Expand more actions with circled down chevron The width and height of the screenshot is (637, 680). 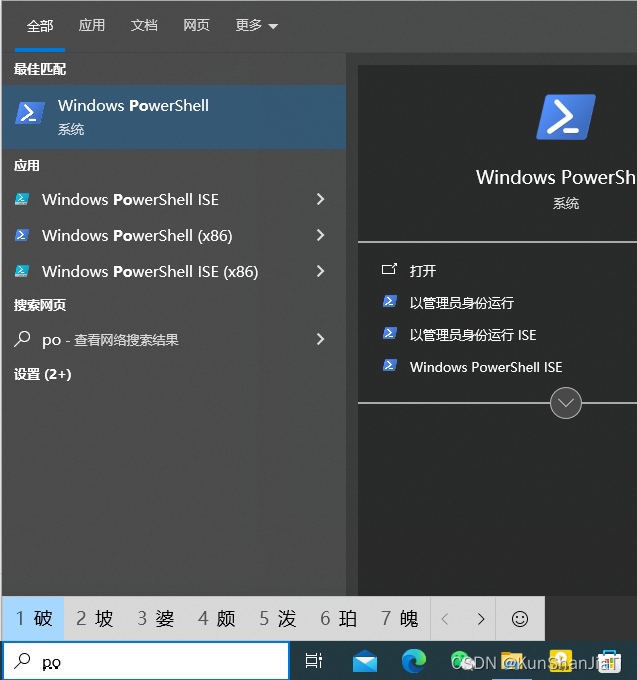(566, 403)
